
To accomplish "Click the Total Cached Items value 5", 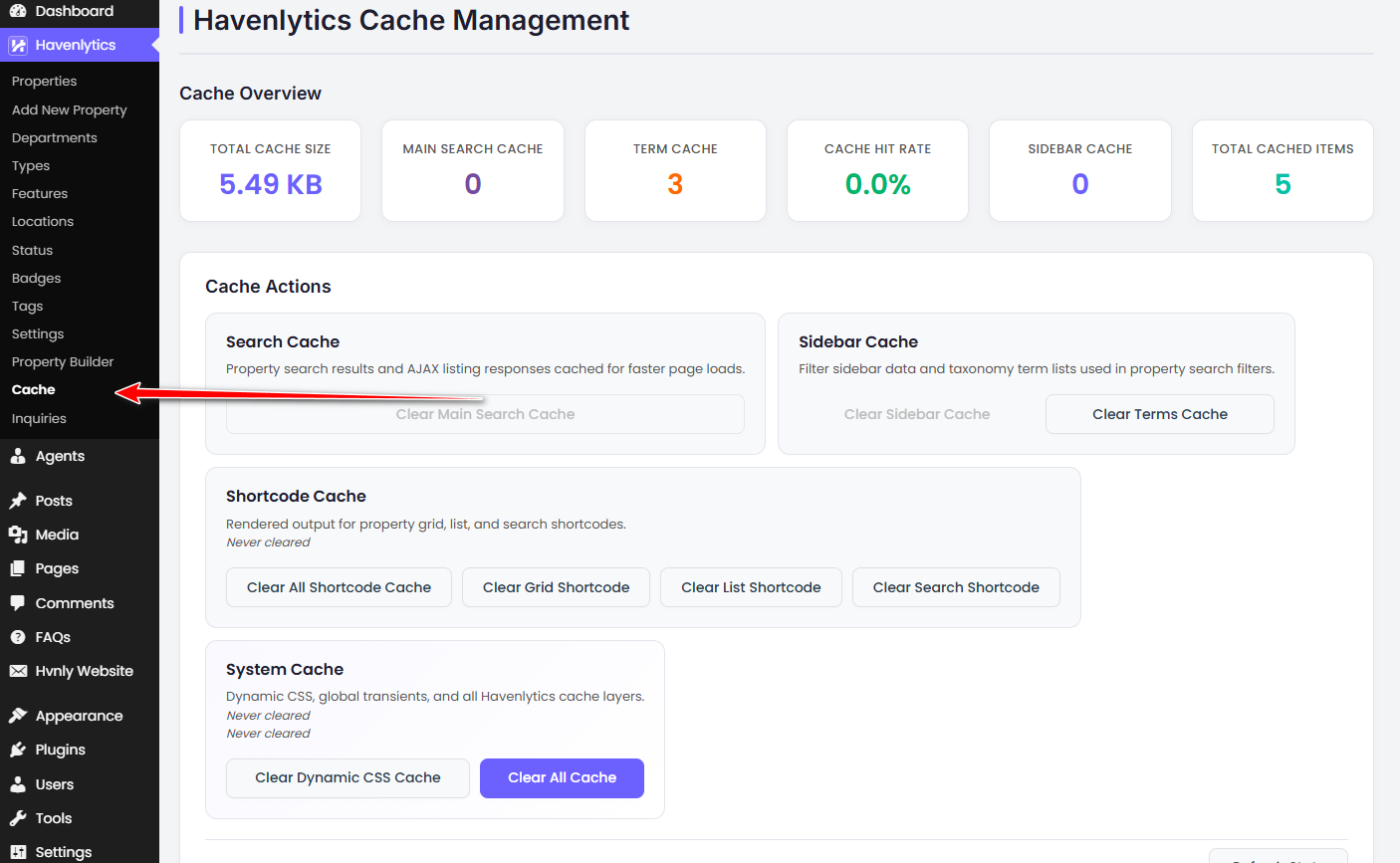I will [1283, 184].
